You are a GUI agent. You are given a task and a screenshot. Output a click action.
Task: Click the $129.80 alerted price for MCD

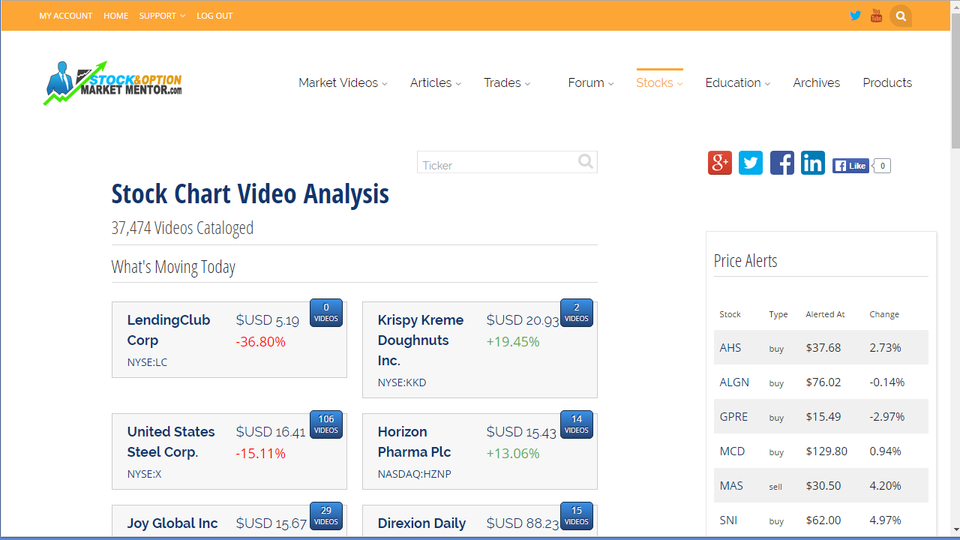pos(827,451)
